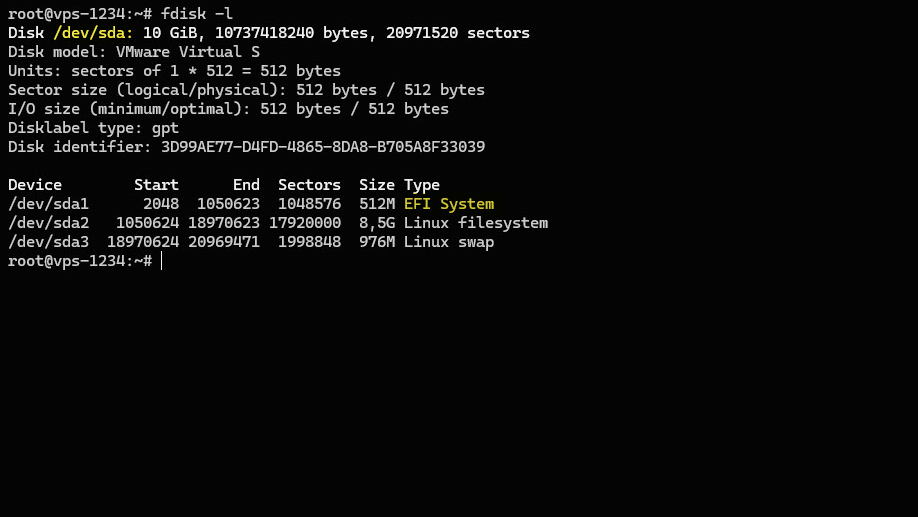Viewport: 918px width, 517px height.
Task: Click the Size column header
Action: (377, 185)
